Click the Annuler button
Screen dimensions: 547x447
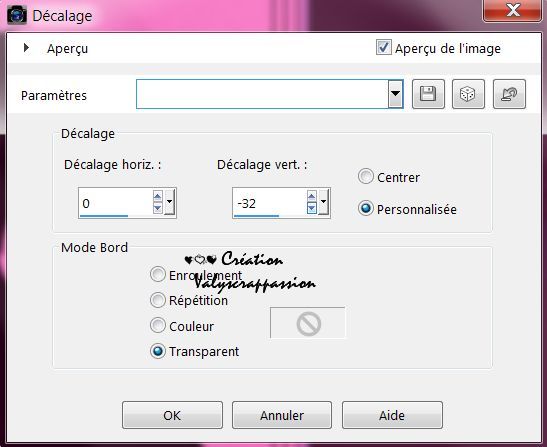coord(282,415)
